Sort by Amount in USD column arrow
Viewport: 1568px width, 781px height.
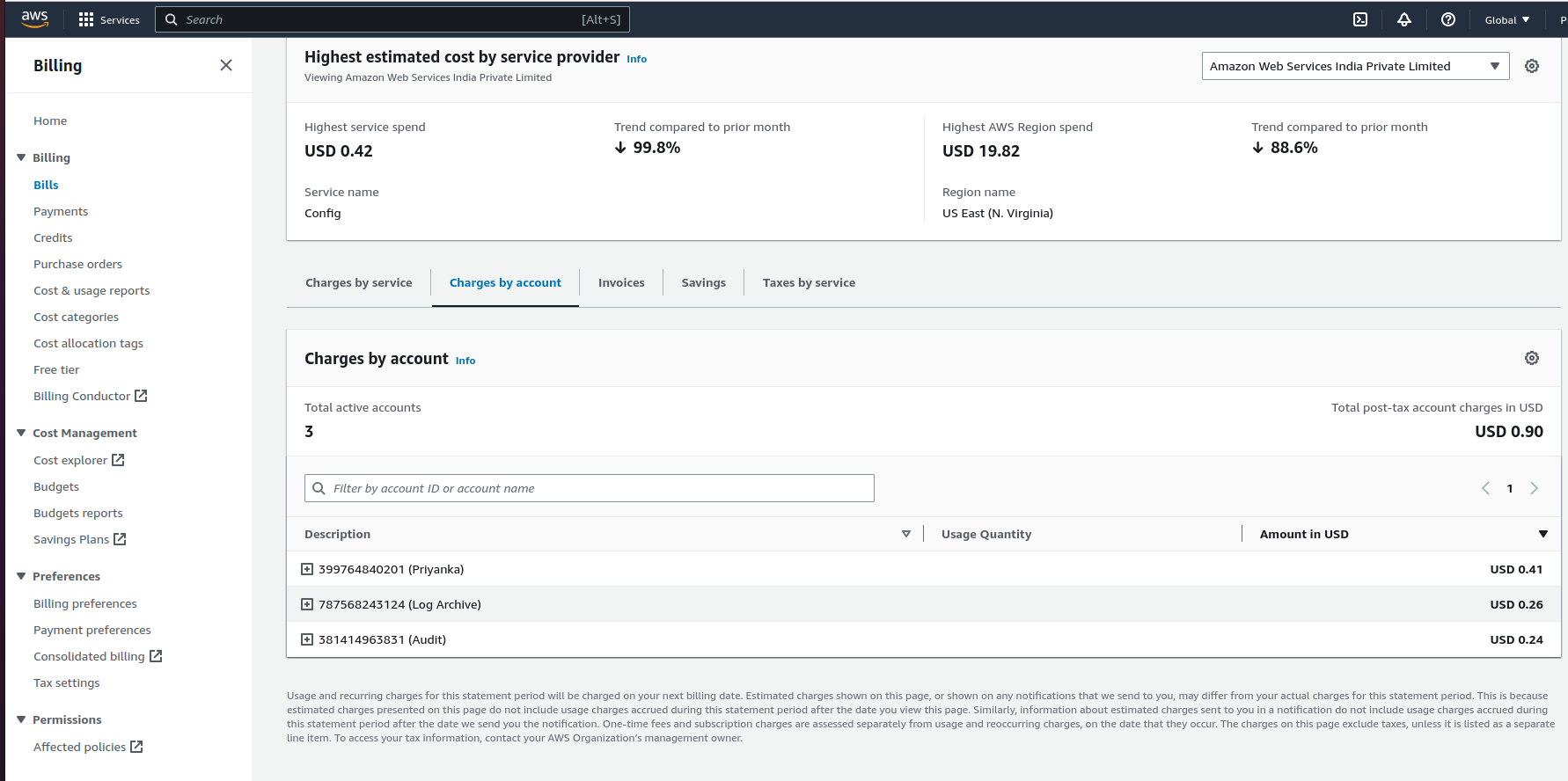click(x=1542, y=534)
